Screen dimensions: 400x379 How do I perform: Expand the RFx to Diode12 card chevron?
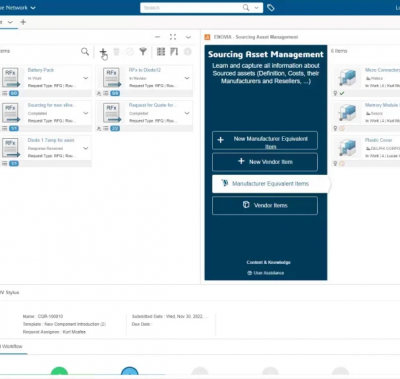tap(187, 78)
